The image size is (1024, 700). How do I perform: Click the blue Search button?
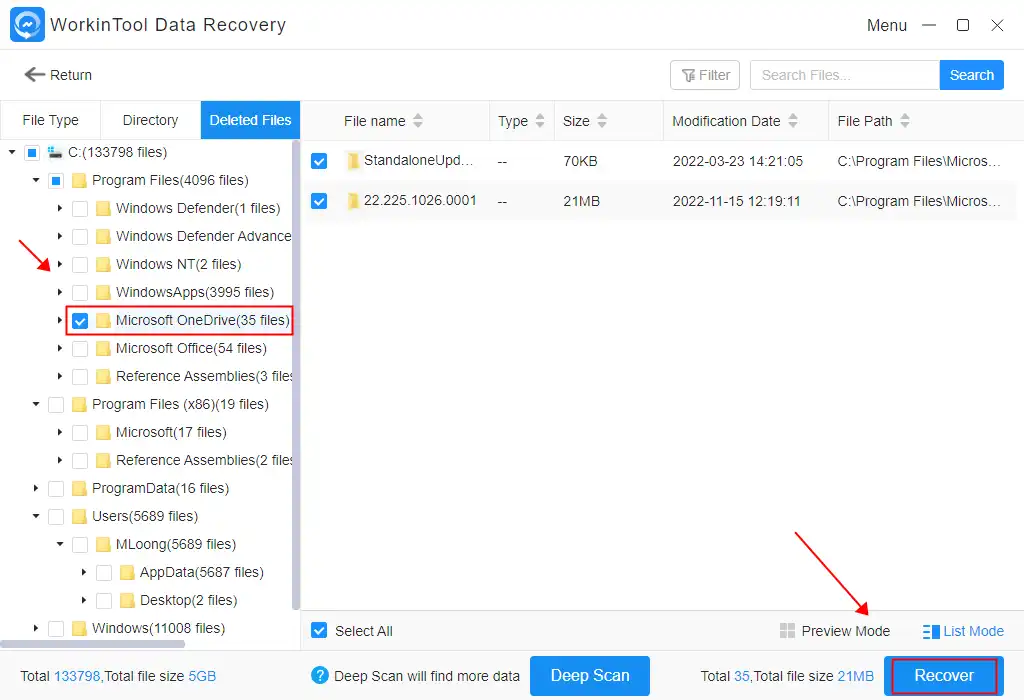point(972,75)
